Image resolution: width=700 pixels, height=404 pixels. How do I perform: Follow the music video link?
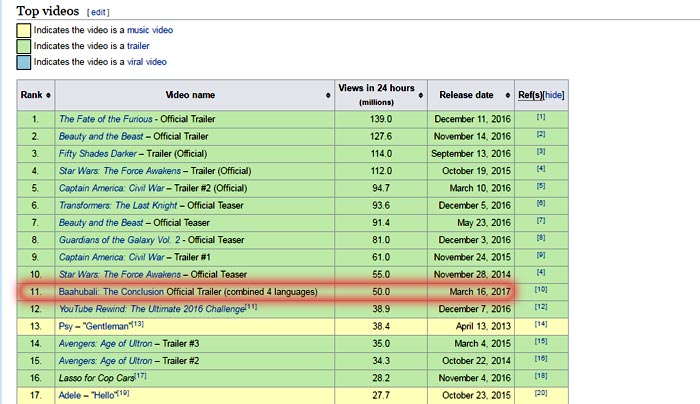150,30
